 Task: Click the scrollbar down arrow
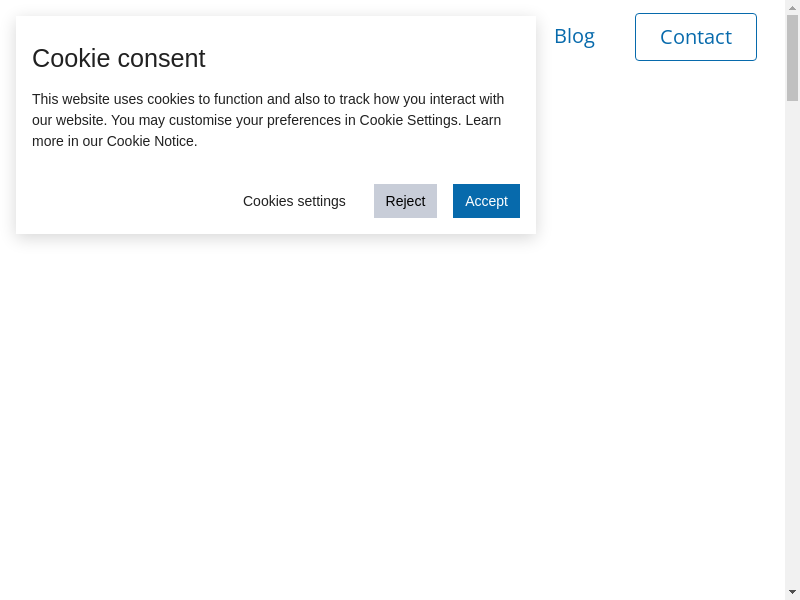[792, 592]
